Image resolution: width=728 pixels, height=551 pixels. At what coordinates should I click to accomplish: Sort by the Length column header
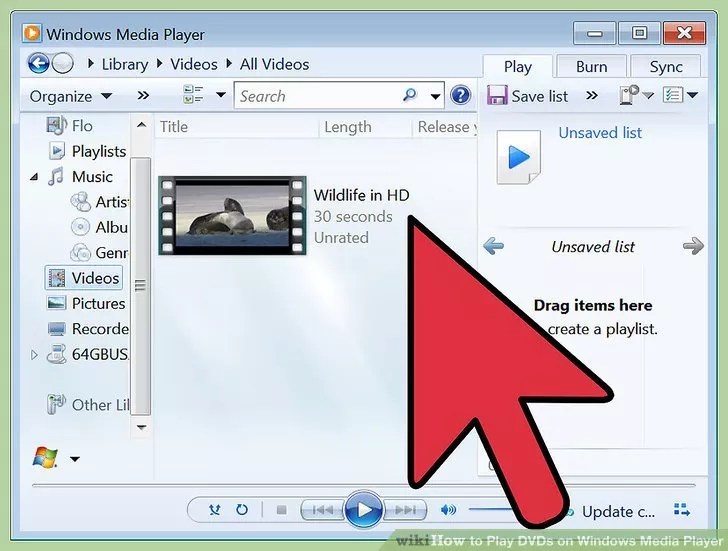(365, 127)
